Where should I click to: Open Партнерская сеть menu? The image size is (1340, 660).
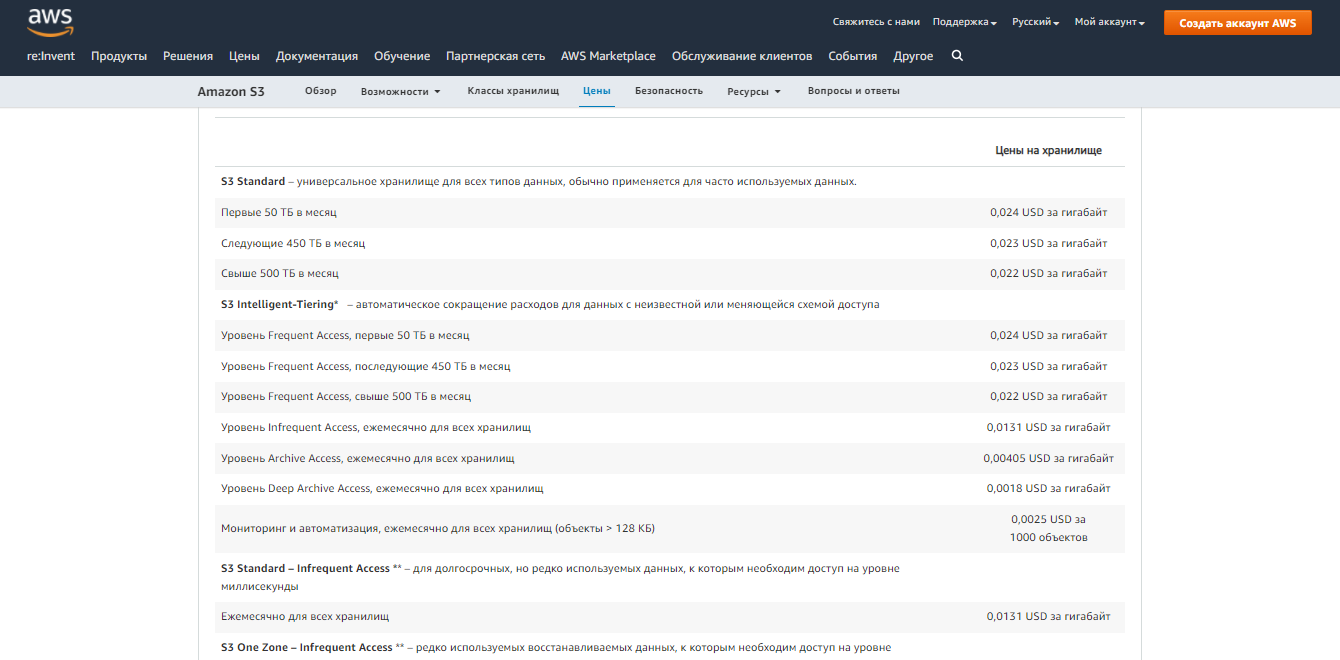point(495,56)
